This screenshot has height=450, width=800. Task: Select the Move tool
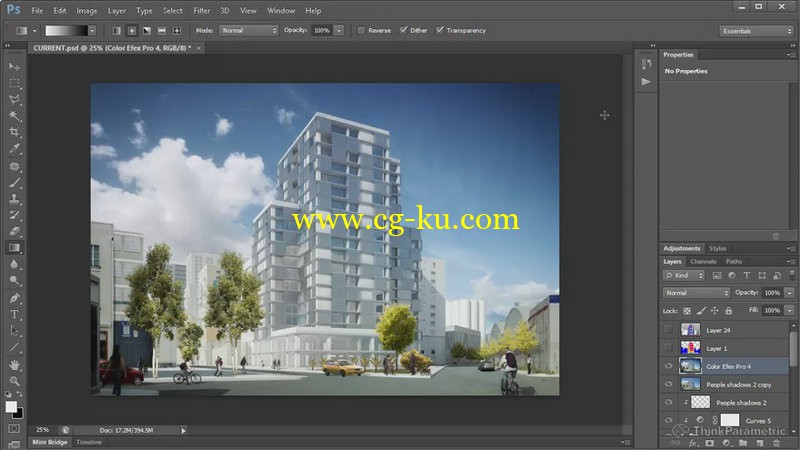tap(14, 66)
